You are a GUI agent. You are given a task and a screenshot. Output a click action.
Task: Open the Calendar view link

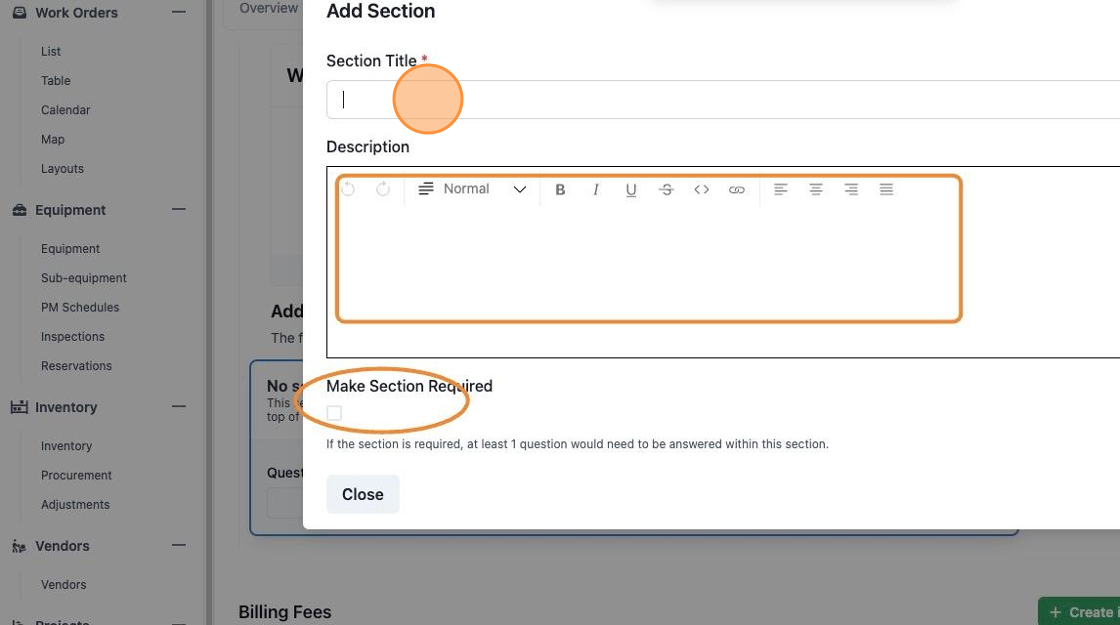pyautogui.click(x=66, y=110)
